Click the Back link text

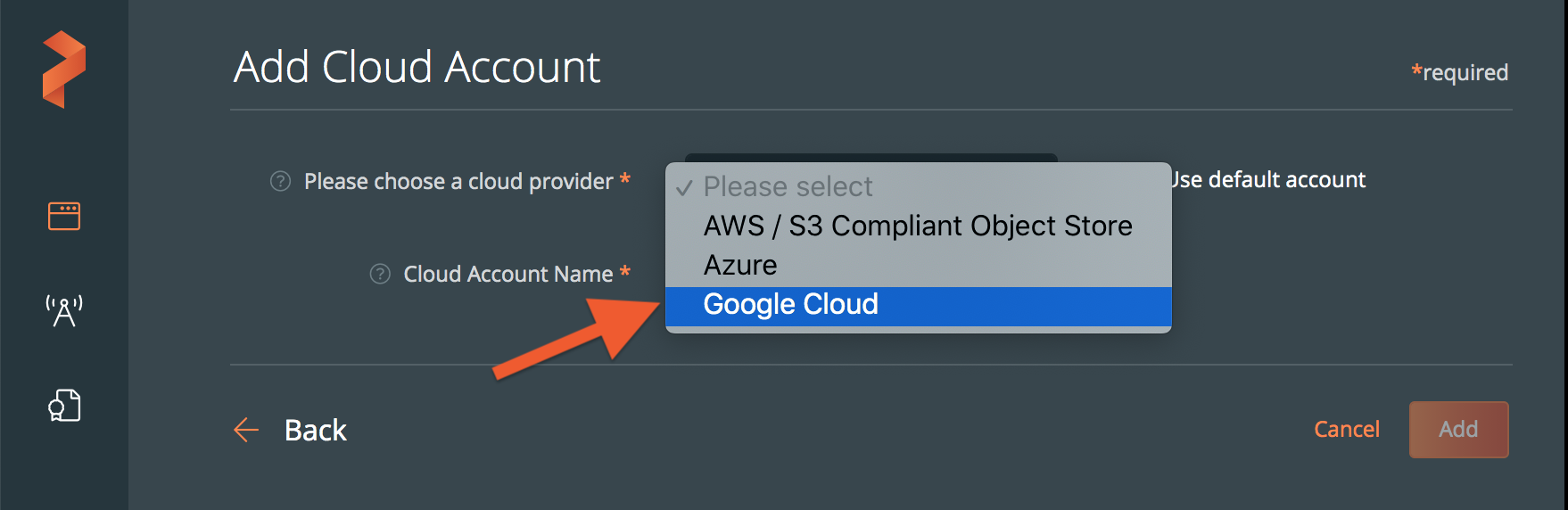point(315,430)
